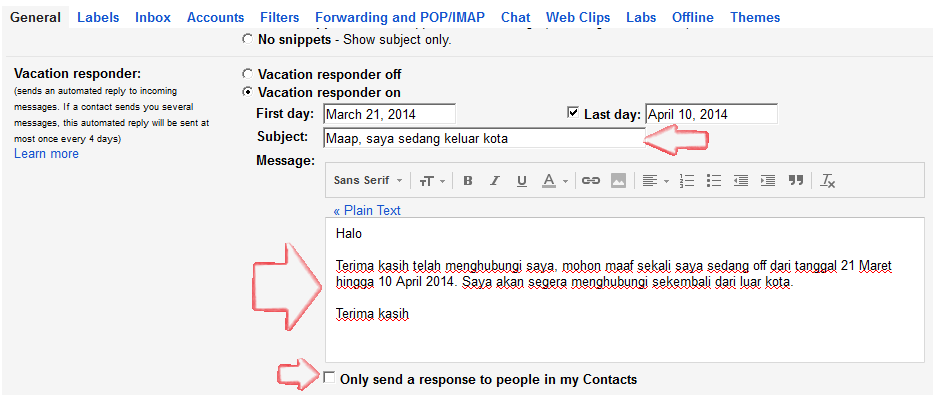933x395 pixels.
Task: Open the Inbox settings tab
Action: point(153,18)
